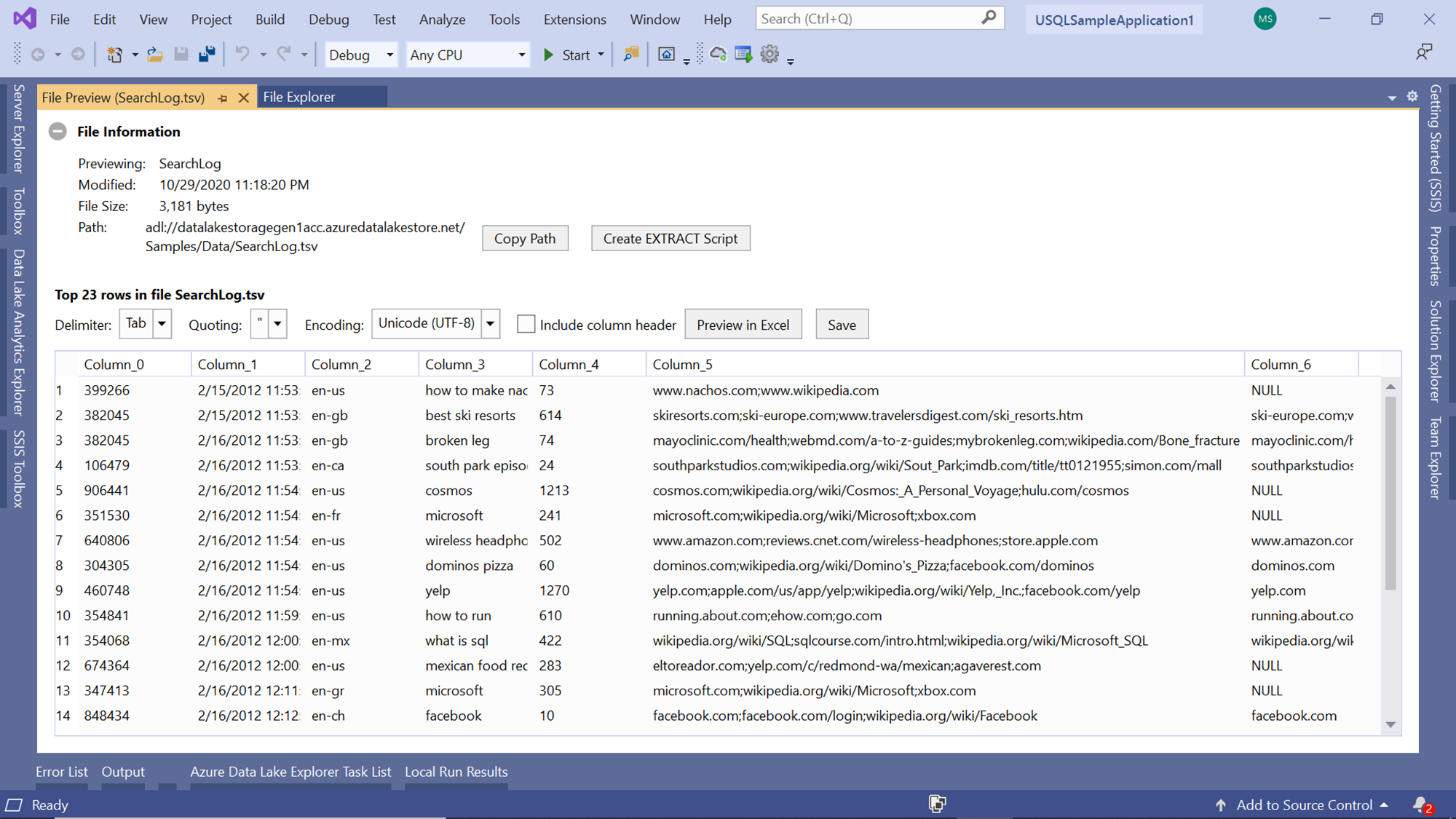Expand the Debug configuration dropdown
Viewport: 1456px width, 819px height.
[389, 55]
